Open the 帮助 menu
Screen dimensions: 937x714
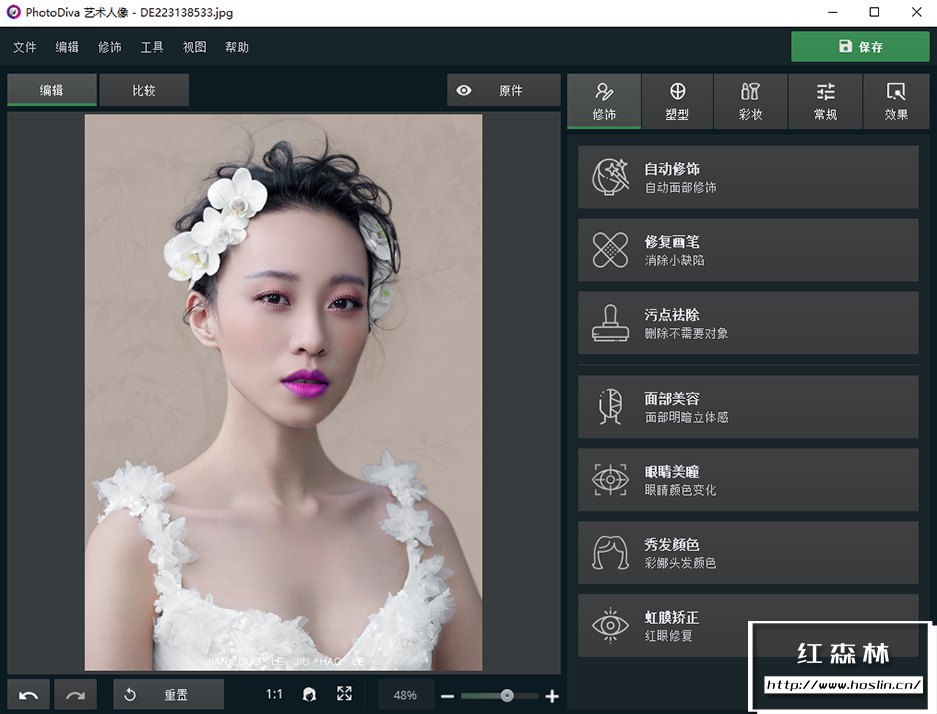[x=237, y=47]
